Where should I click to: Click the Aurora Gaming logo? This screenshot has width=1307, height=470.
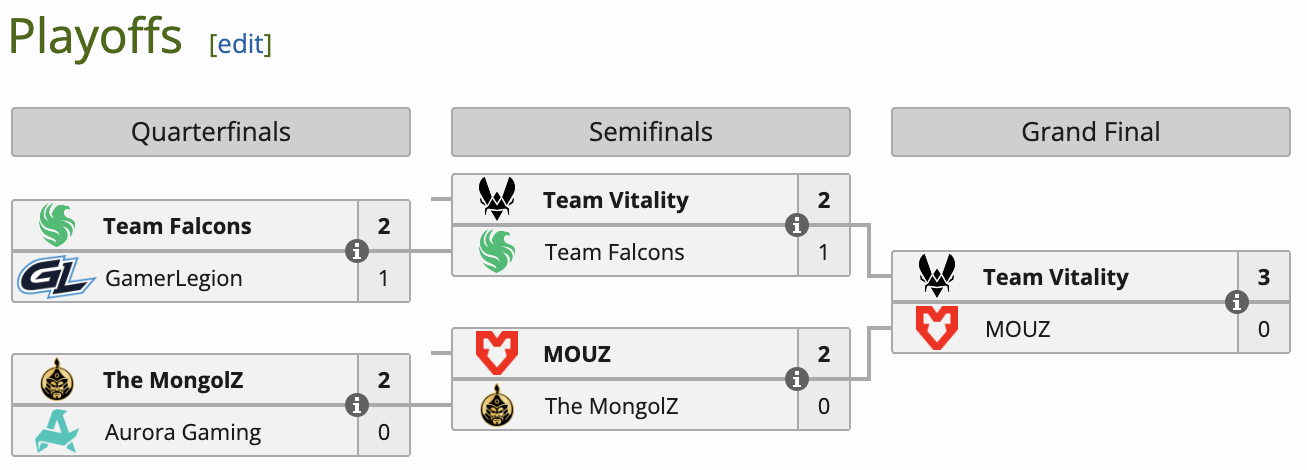click(57, 432)
